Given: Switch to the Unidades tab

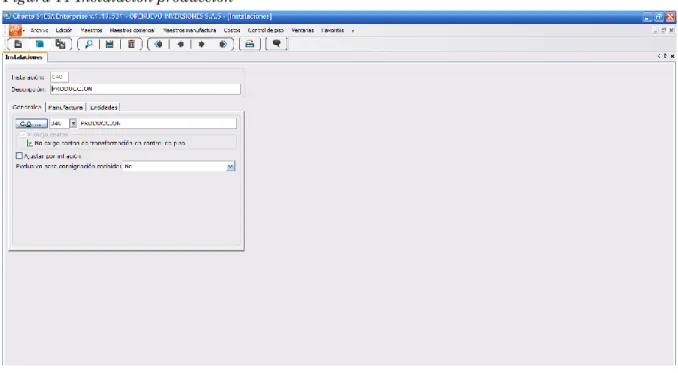Looking at the screenshot, I should pos(104,107).
